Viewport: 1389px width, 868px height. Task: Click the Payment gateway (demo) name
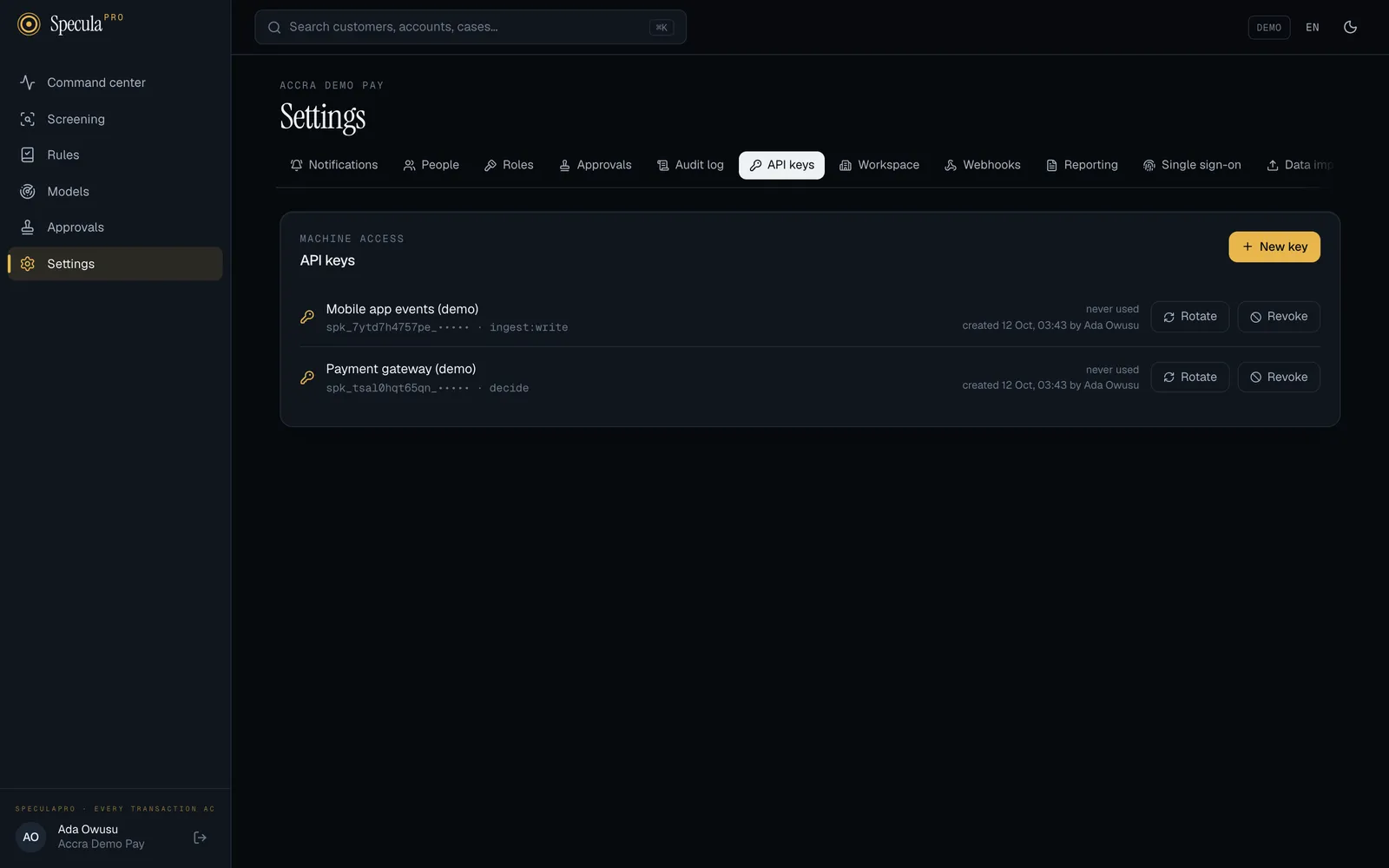pos(401,369)
